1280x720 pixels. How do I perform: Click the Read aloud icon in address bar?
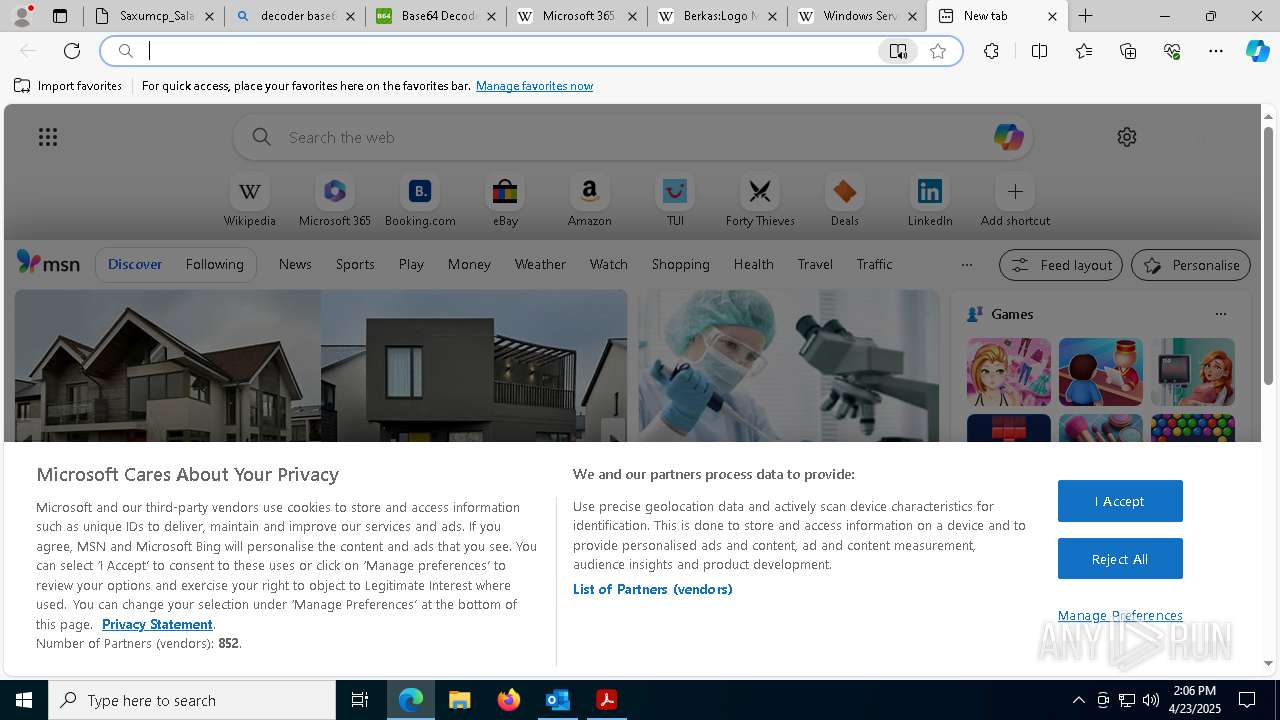point(898,51)
